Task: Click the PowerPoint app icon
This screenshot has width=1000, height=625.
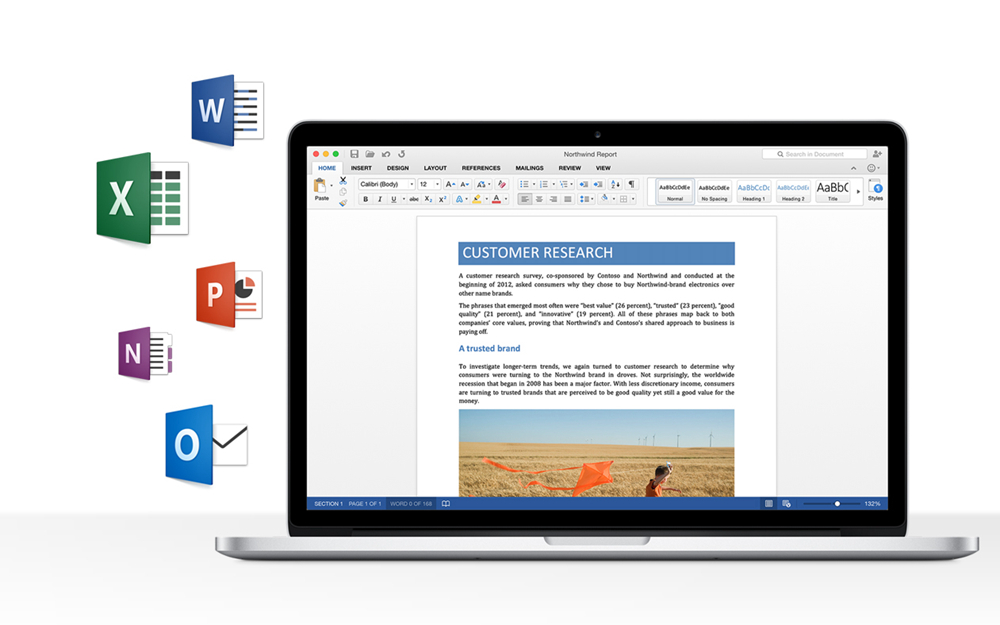Action: pyautogui.click(x=230, y=295)
